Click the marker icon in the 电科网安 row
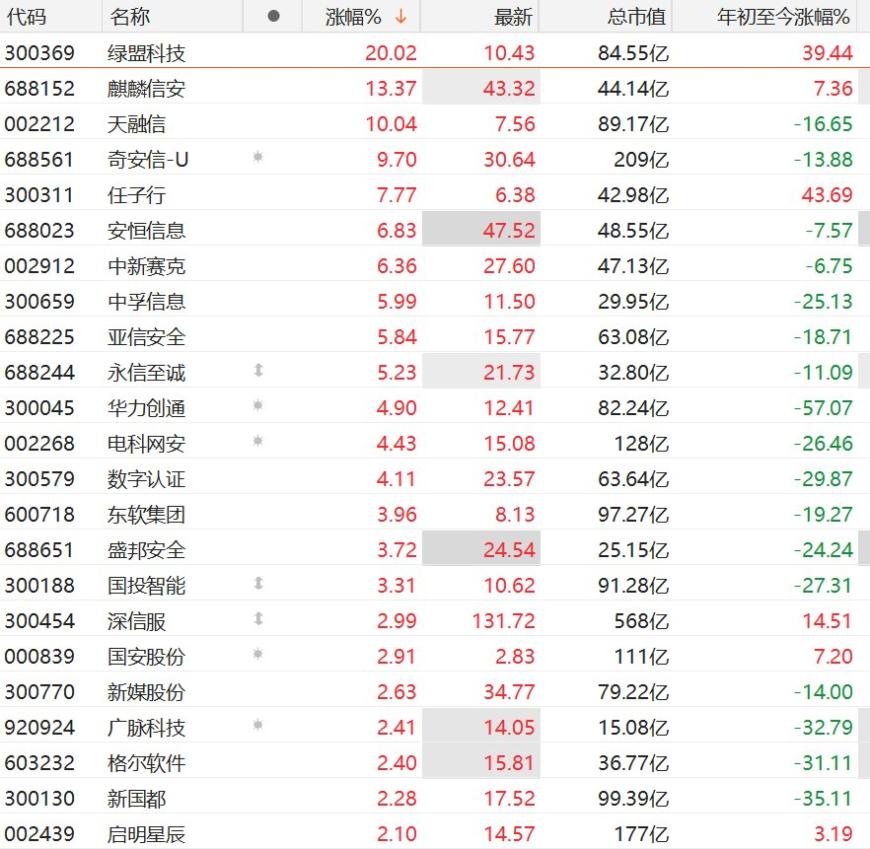870x849 pixels. tap(257, 442)
